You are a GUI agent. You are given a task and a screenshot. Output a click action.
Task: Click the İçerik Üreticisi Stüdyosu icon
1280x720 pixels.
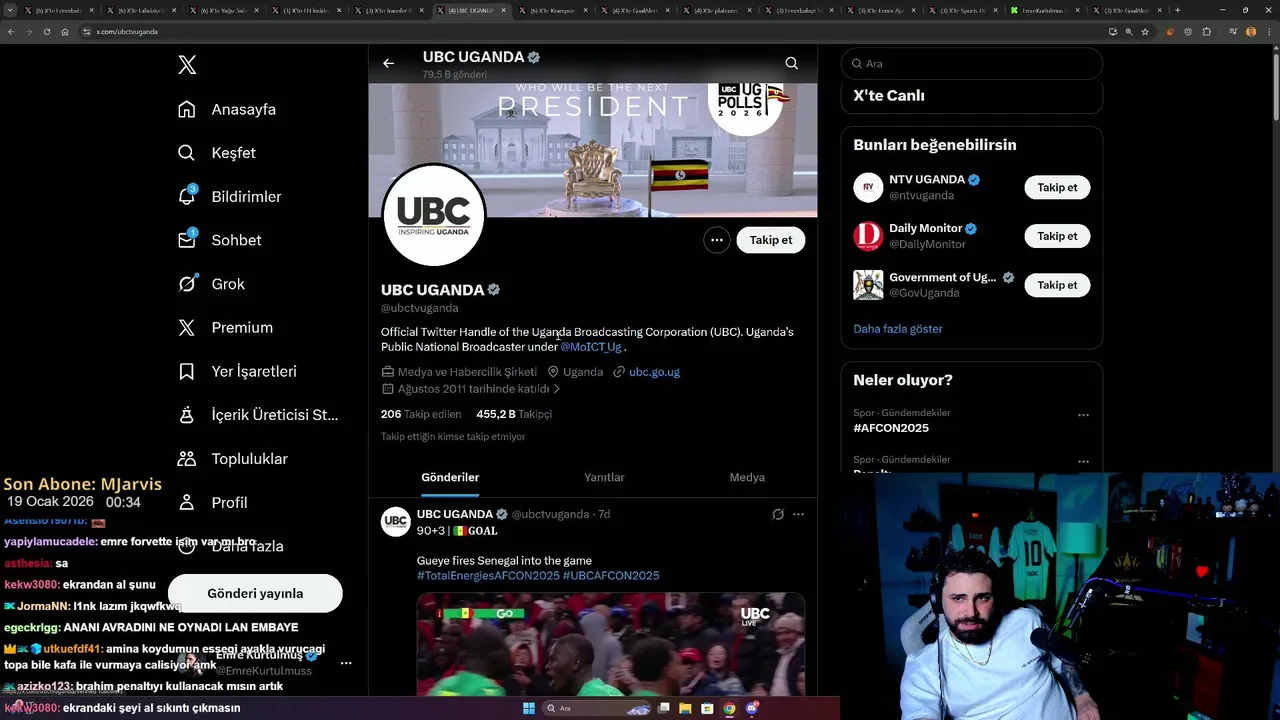pos(187,415)
